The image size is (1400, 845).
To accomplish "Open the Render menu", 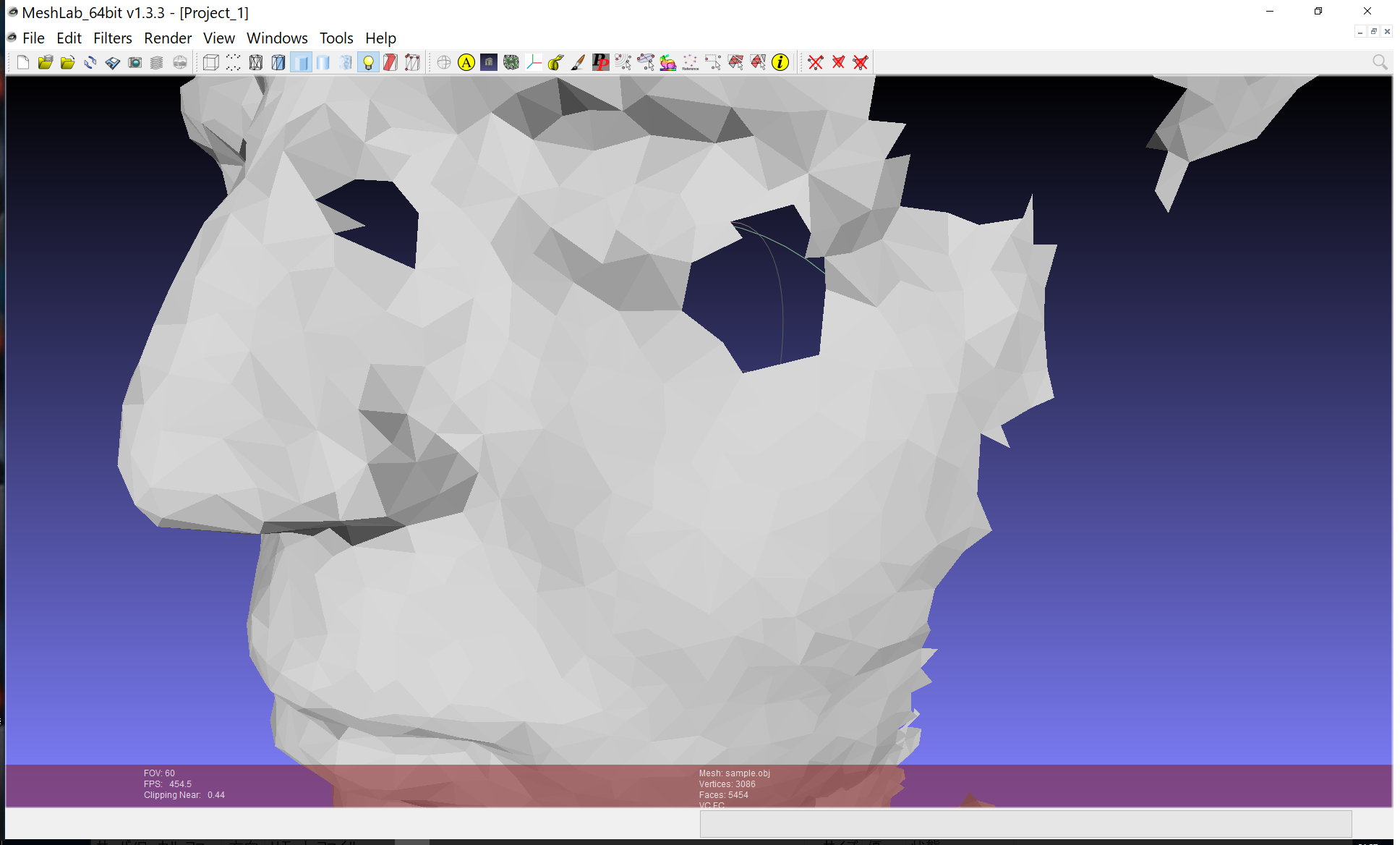I will pyautogui.click(x=168, y=38).
